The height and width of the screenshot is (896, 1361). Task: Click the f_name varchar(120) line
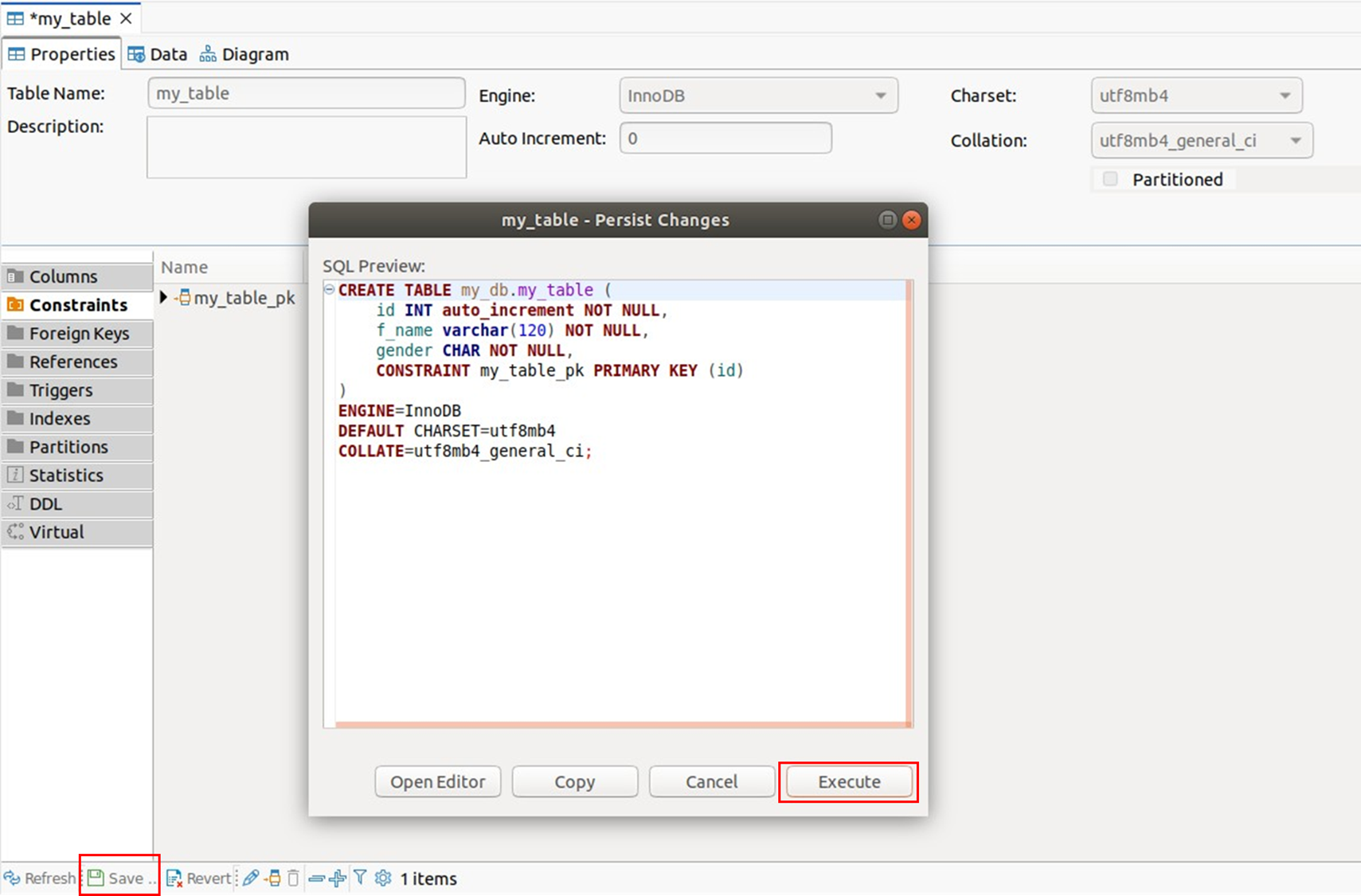513,331
